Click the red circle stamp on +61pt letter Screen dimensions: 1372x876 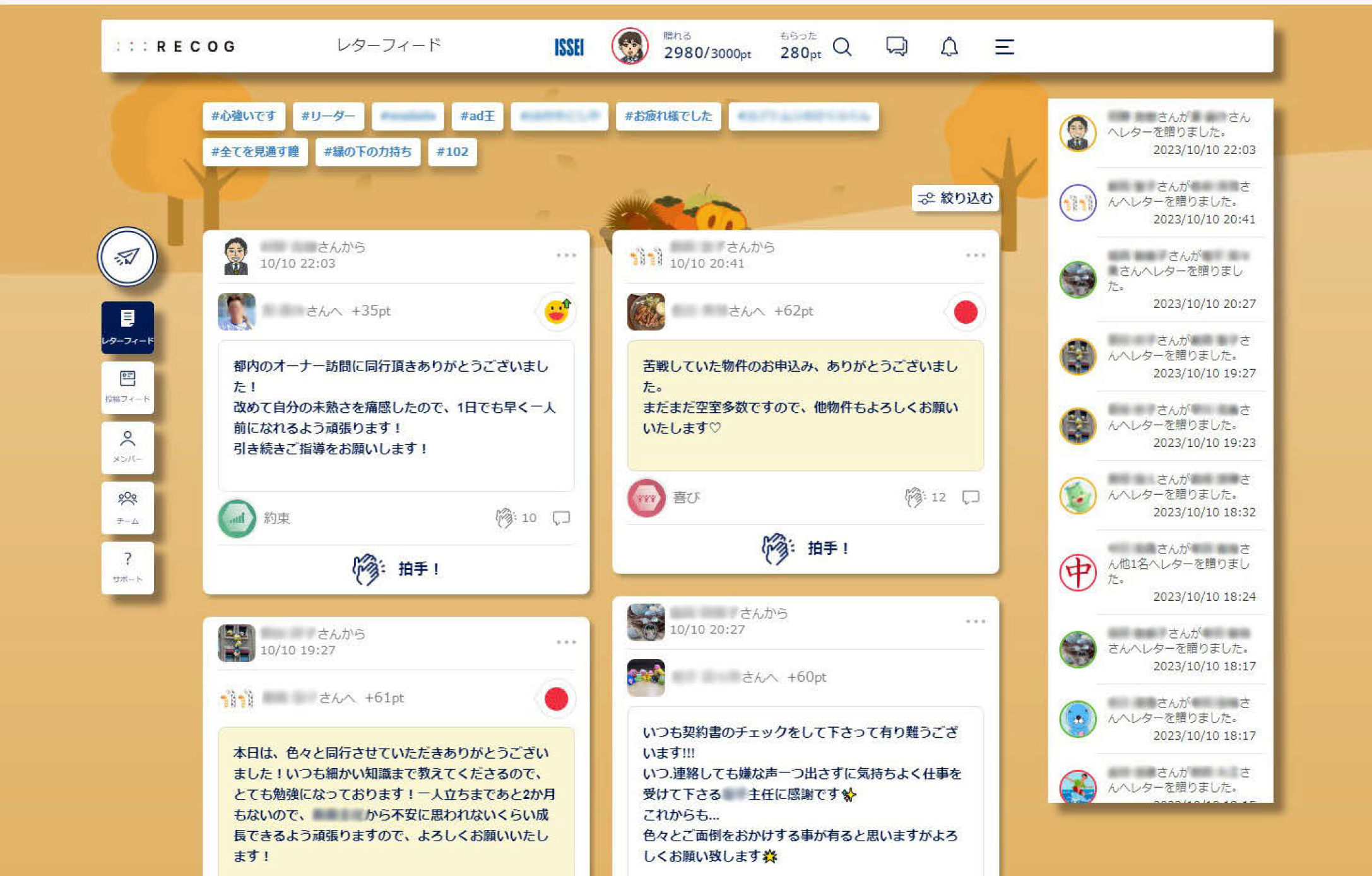(556, 699)
